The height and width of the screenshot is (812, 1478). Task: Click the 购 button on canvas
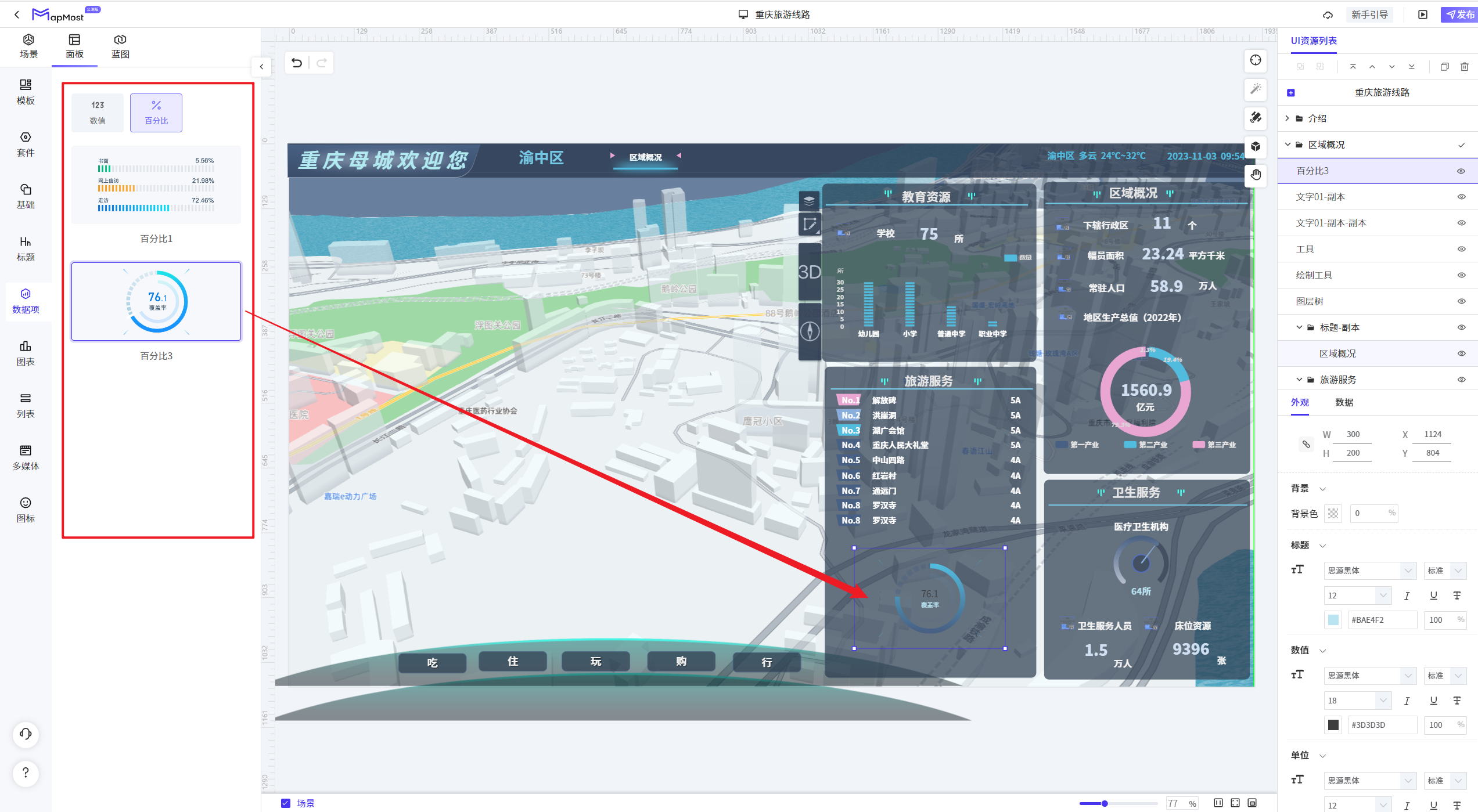tap(681, 661)
